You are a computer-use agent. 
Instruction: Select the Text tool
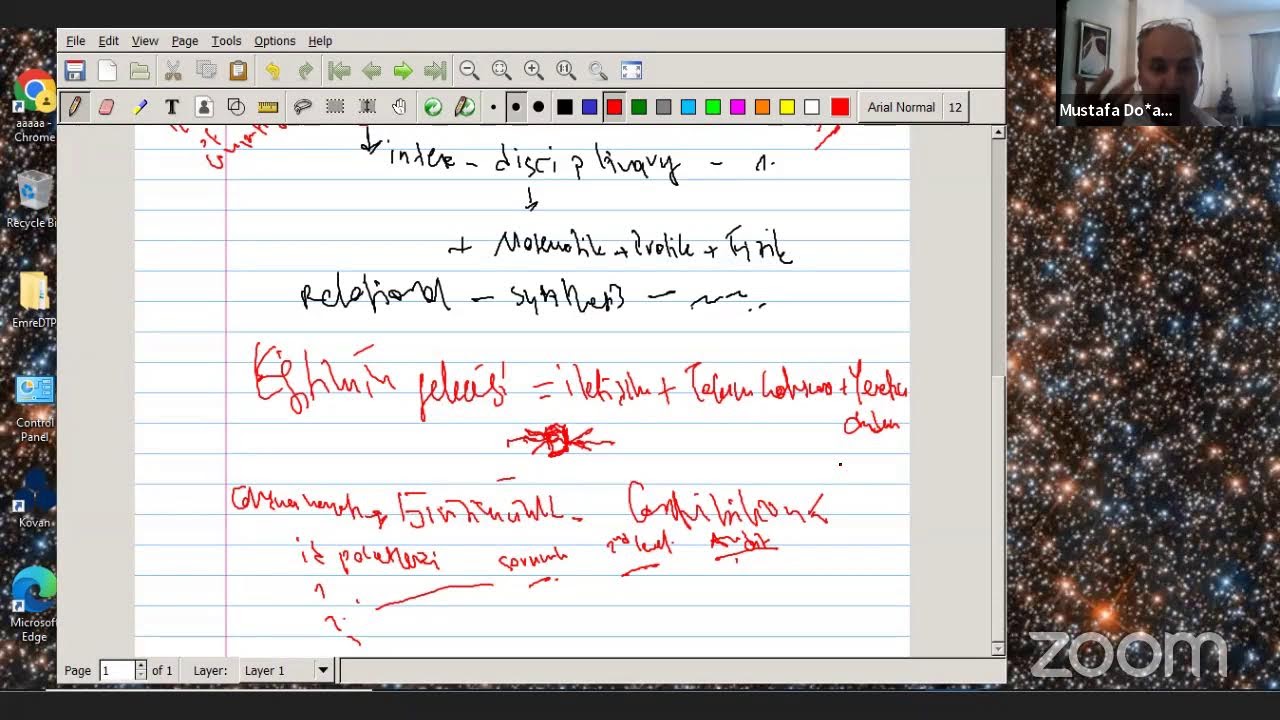click(172, 107)
